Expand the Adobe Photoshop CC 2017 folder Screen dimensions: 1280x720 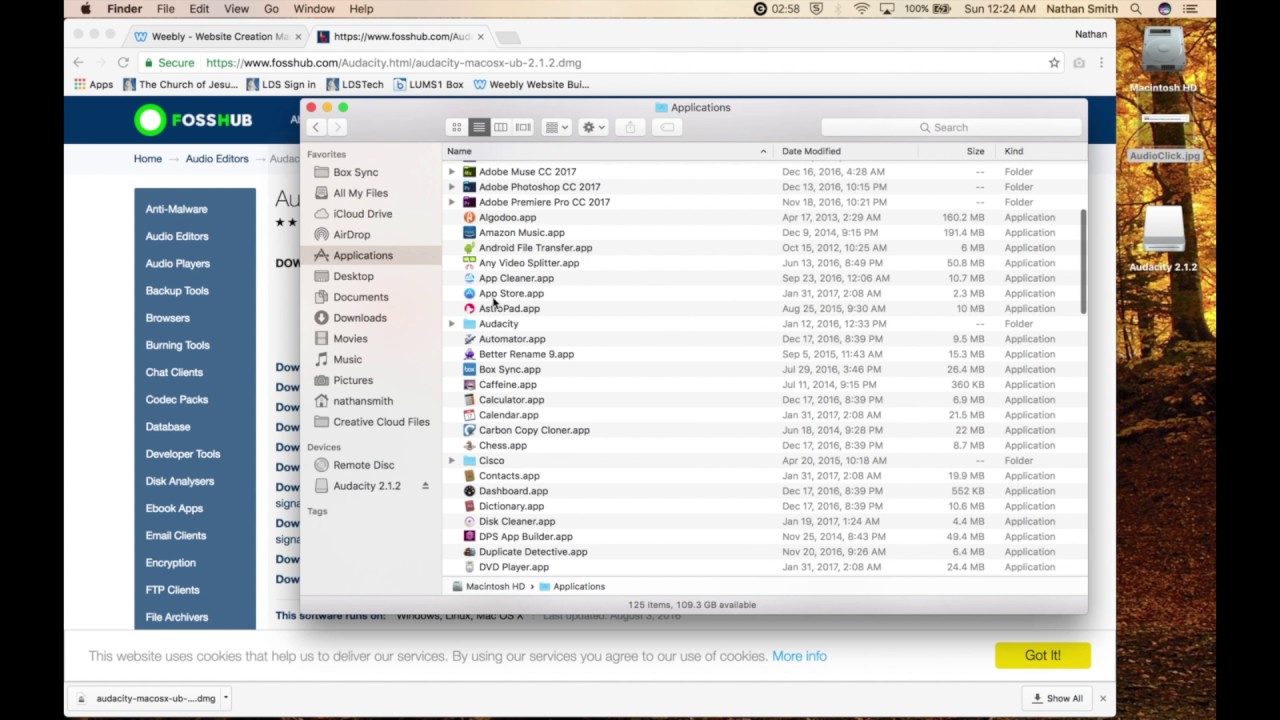click(x=451, y=187)
